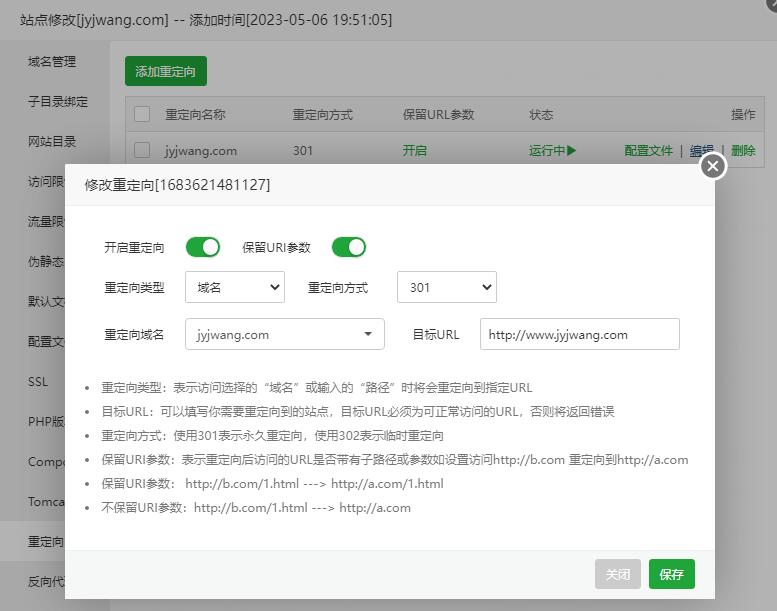
Task: Click the 删除 link for jyjwang.com
Action: [x=743, y=151]
